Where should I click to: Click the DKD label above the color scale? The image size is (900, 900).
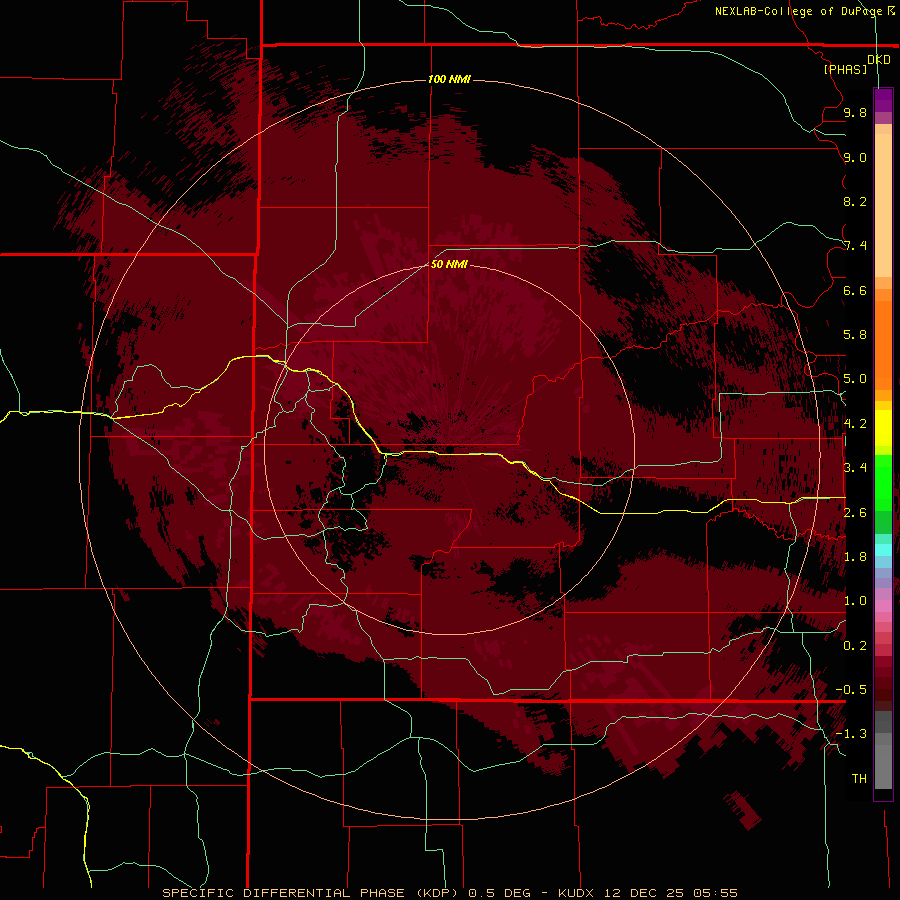coord(879,60)
